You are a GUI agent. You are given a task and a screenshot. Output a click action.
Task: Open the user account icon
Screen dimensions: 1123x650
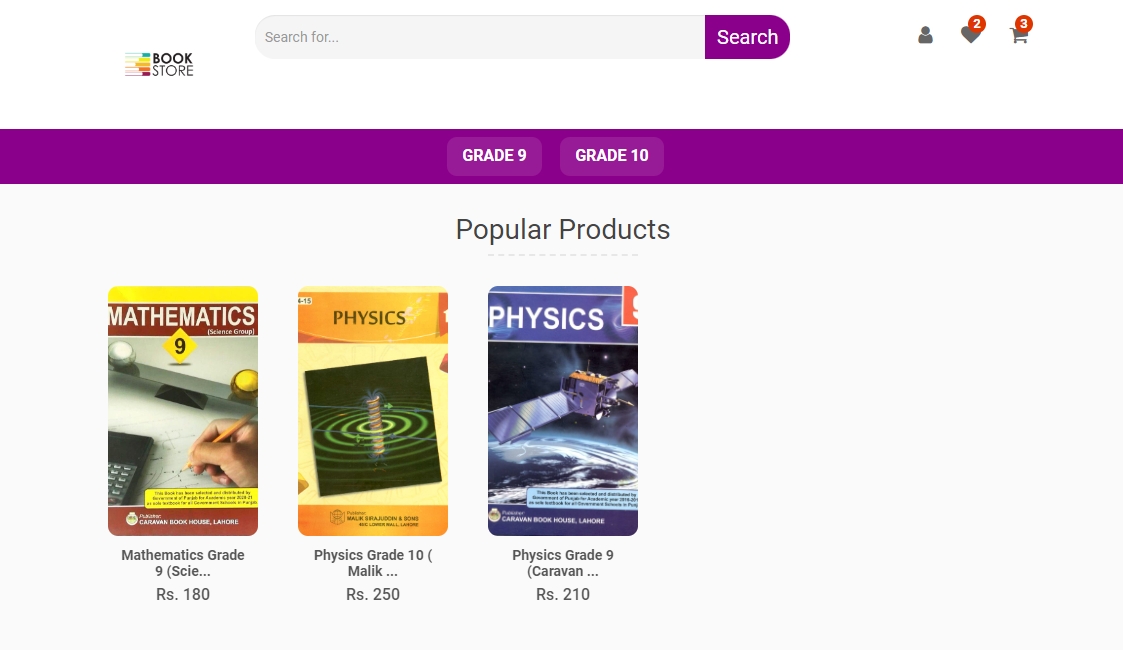[x=925, y=36]
